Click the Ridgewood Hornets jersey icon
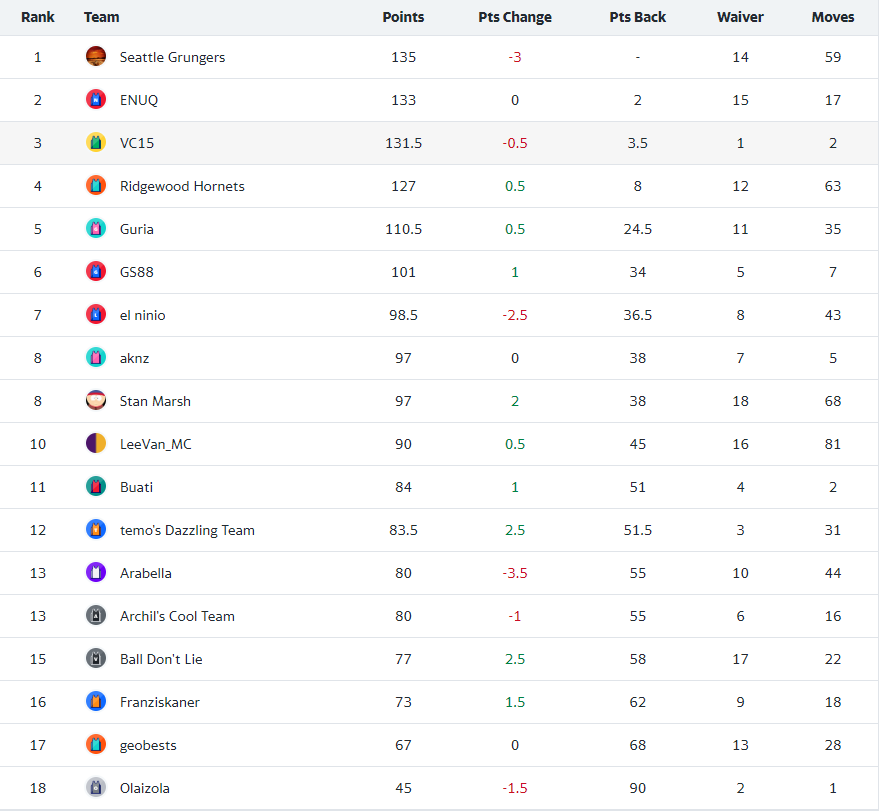This screenshot has width=879, height=811. click(x=96, y=186)
